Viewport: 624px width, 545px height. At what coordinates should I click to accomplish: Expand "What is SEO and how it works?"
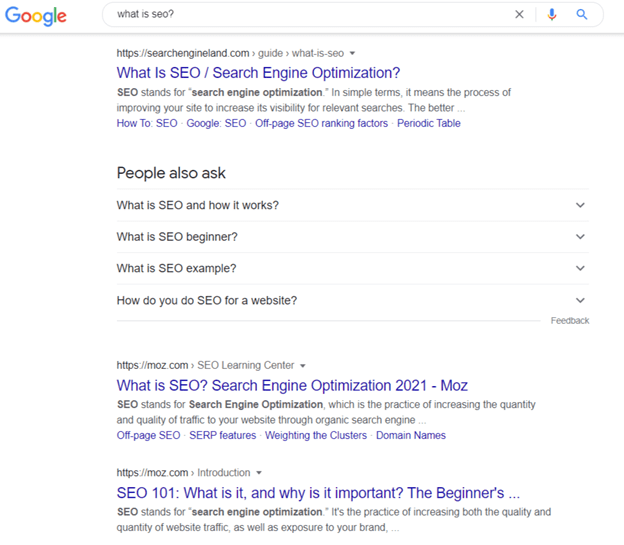tap(353, 205)
